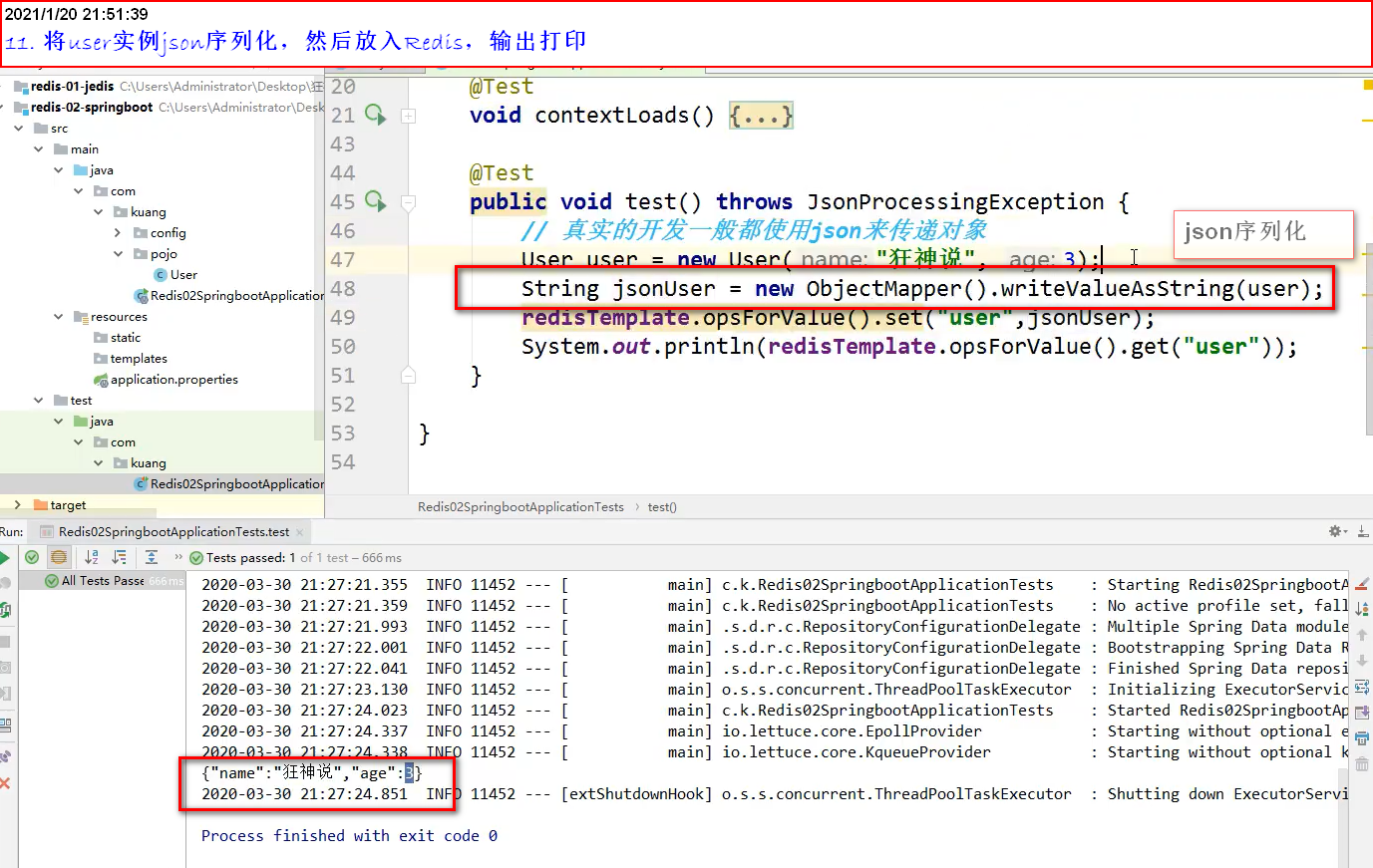The image size is (1373, 868).
Task: Collapse the resources folder
Action: (x=59, y=317)
